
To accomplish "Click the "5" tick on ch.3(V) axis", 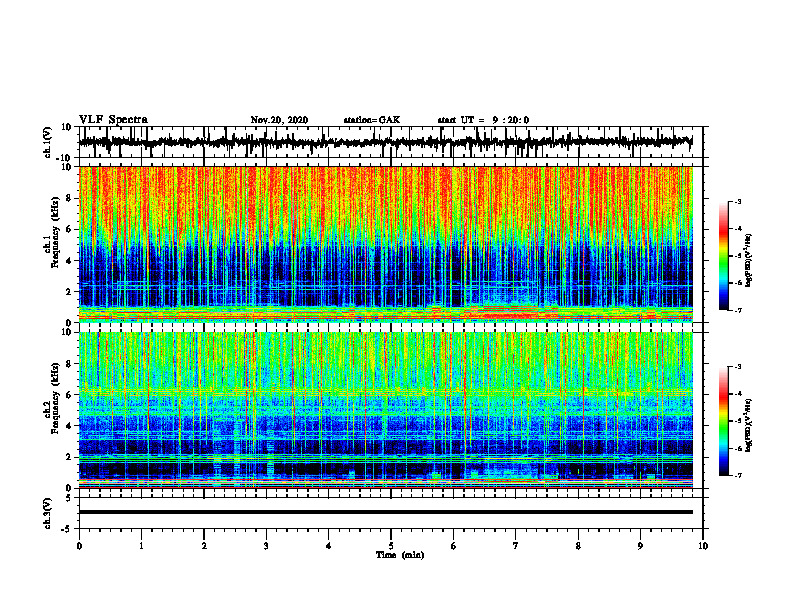I will tap(69, 498).
